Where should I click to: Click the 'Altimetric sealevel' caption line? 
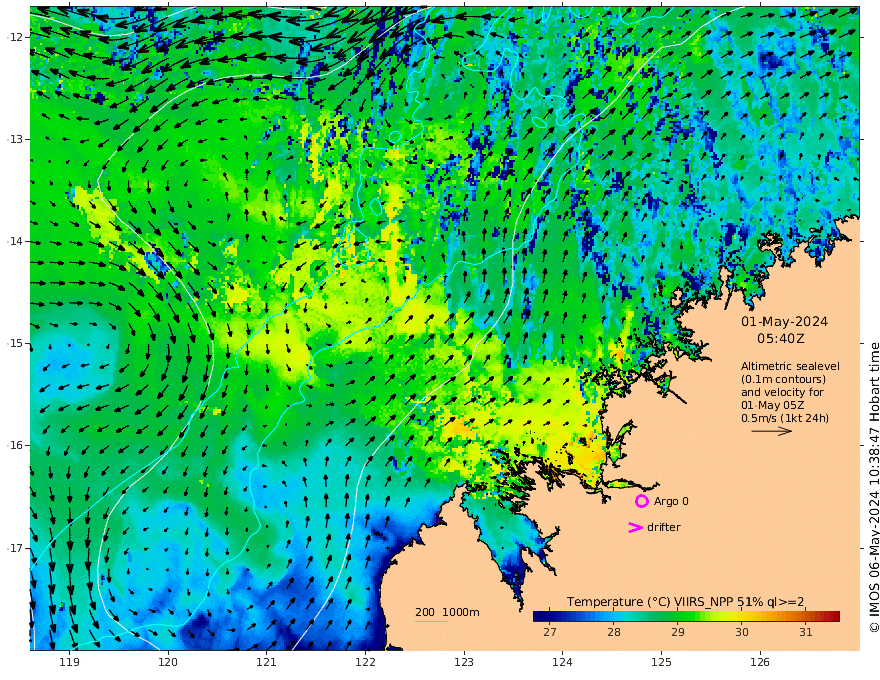(790, 366)
